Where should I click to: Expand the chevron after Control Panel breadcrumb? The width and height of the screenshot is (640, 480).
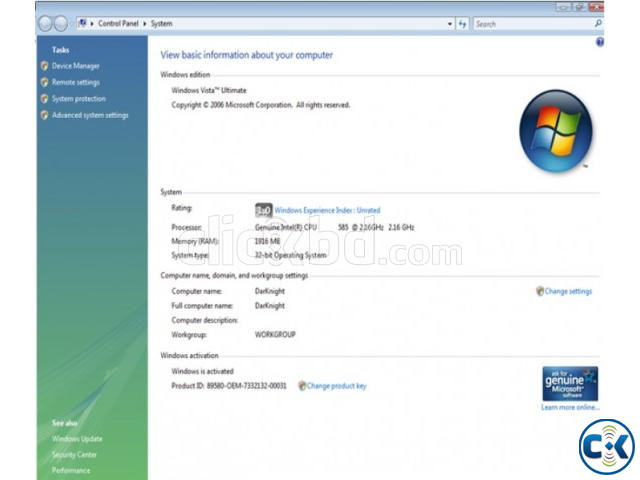144,24
